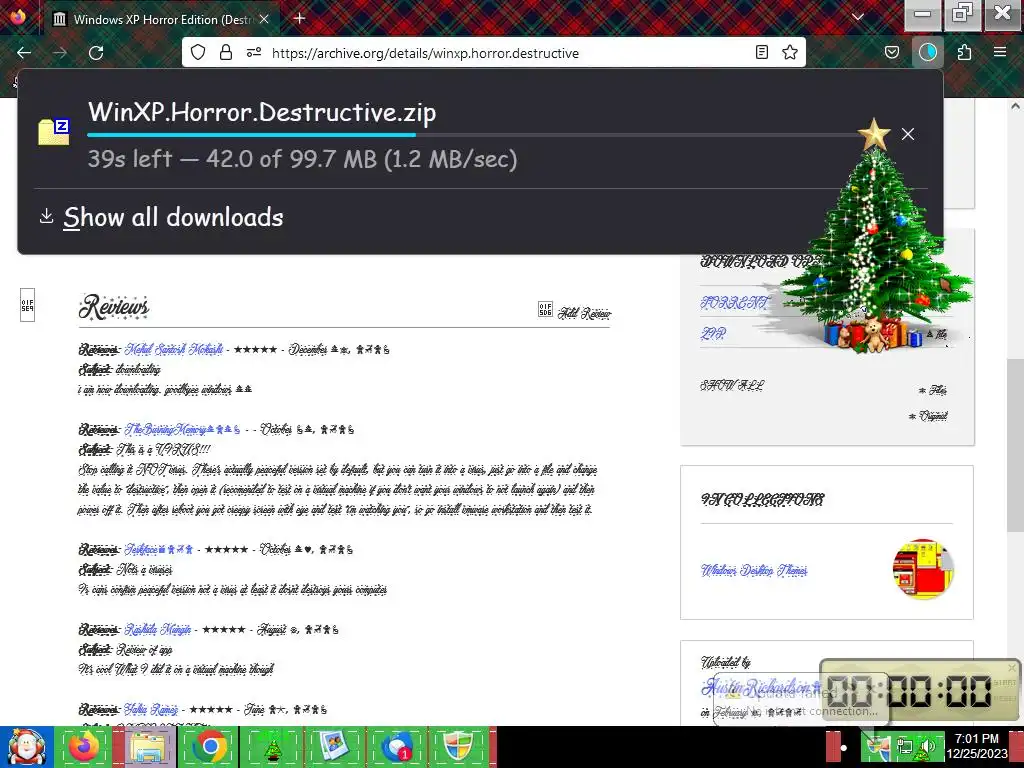This screenshot has height=768, width=1024.
Task: Click the 00:00:00 timer display
Action: [910, 691]
